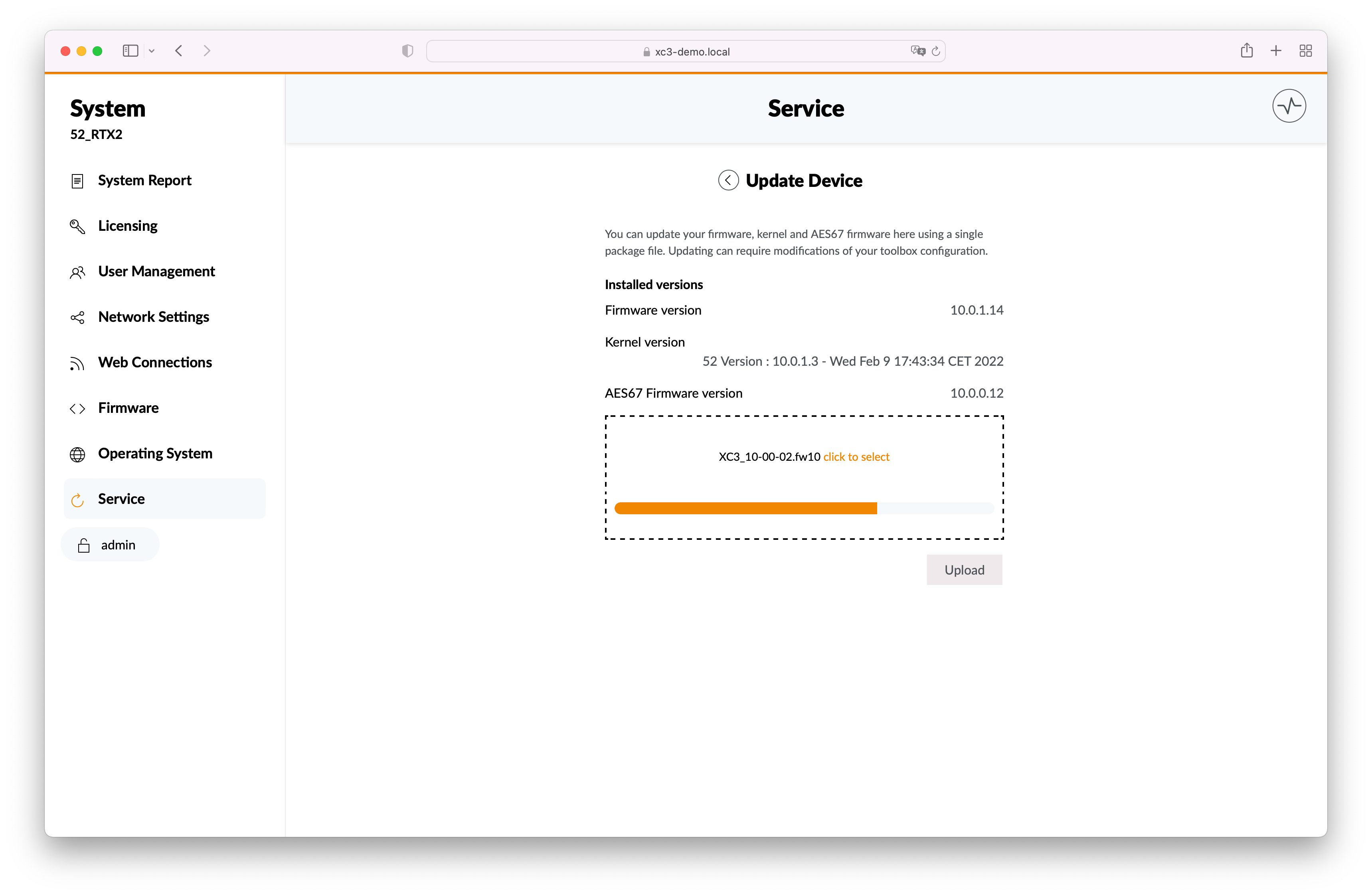Screen dimensions: 1372x896
Task: Click the Firmware code brackets icon
Action: 77,408
